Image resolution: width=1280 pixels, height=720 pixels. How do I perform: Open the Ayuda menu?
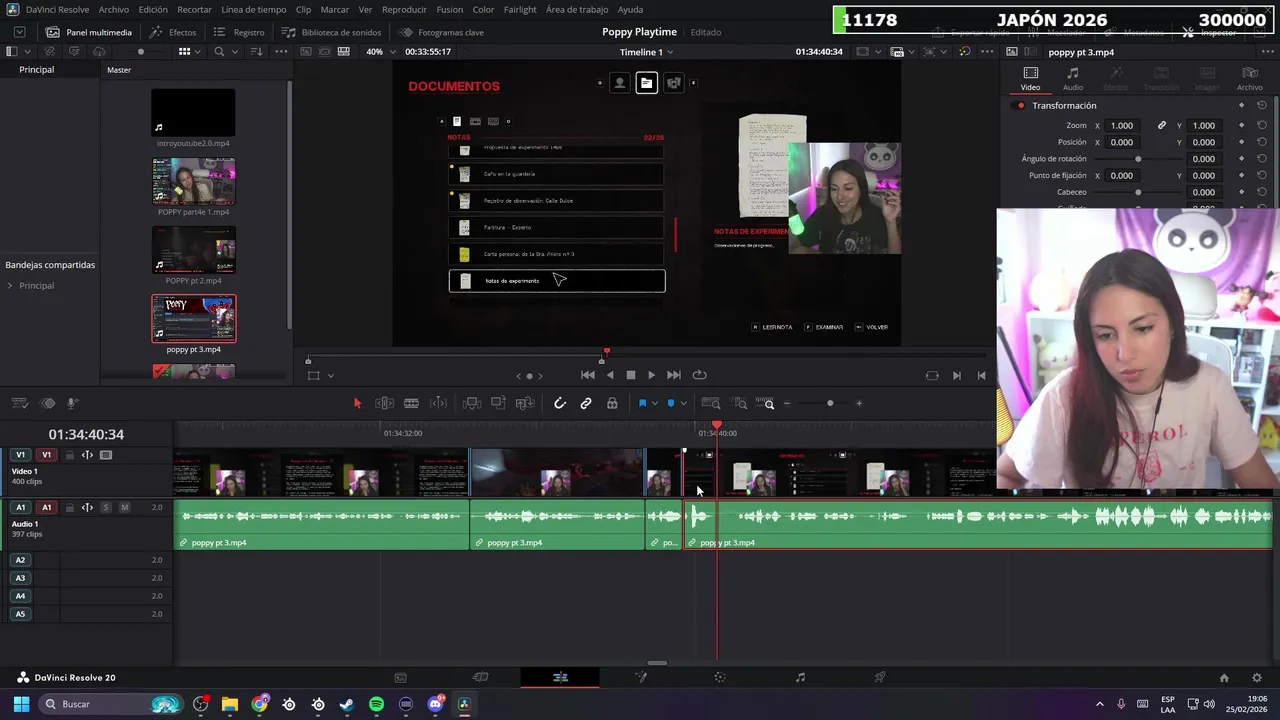pyautogui.click(x=630, y=9)
